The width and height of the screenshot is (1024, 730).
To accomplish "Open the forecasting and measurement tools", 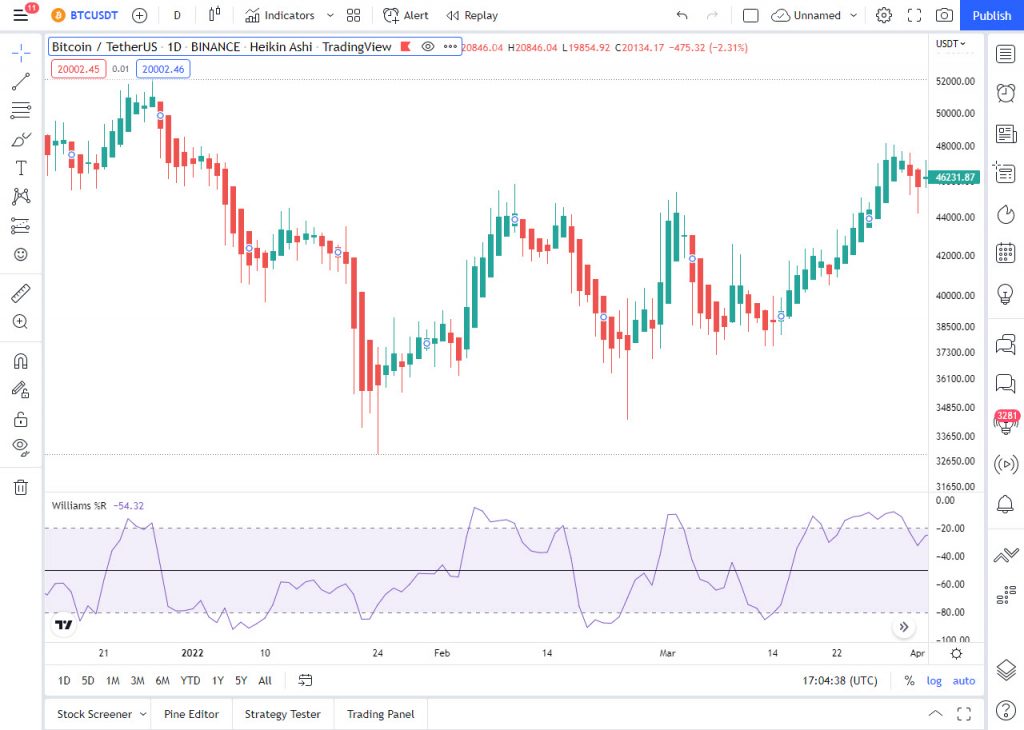I will [21, 226].
